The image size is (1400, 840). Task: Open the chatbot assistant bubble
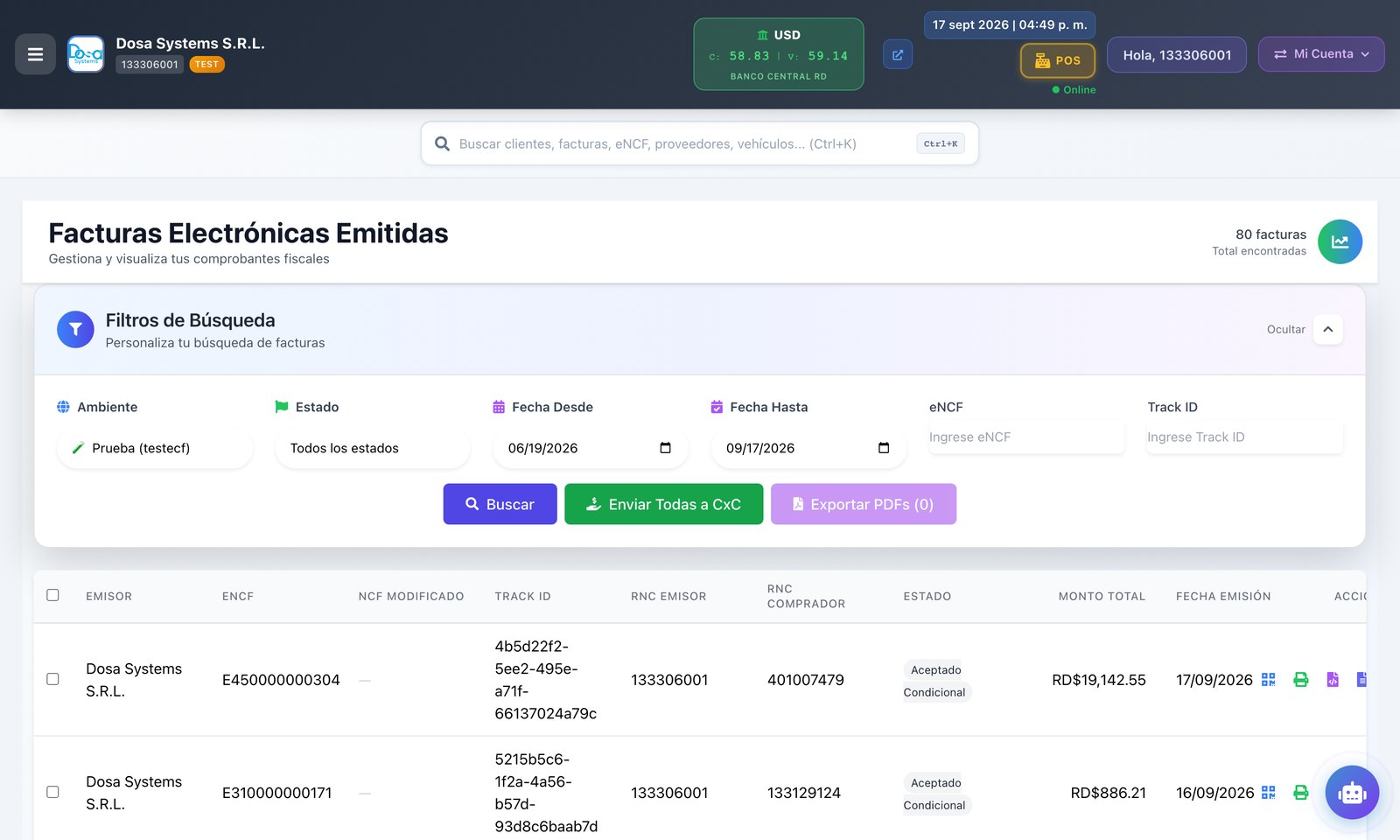tap(1352, 793)
